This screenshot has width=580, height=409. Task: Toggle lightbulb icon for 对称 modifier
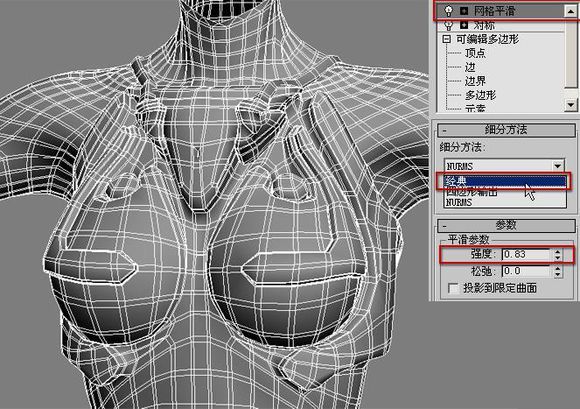(448, 25)
